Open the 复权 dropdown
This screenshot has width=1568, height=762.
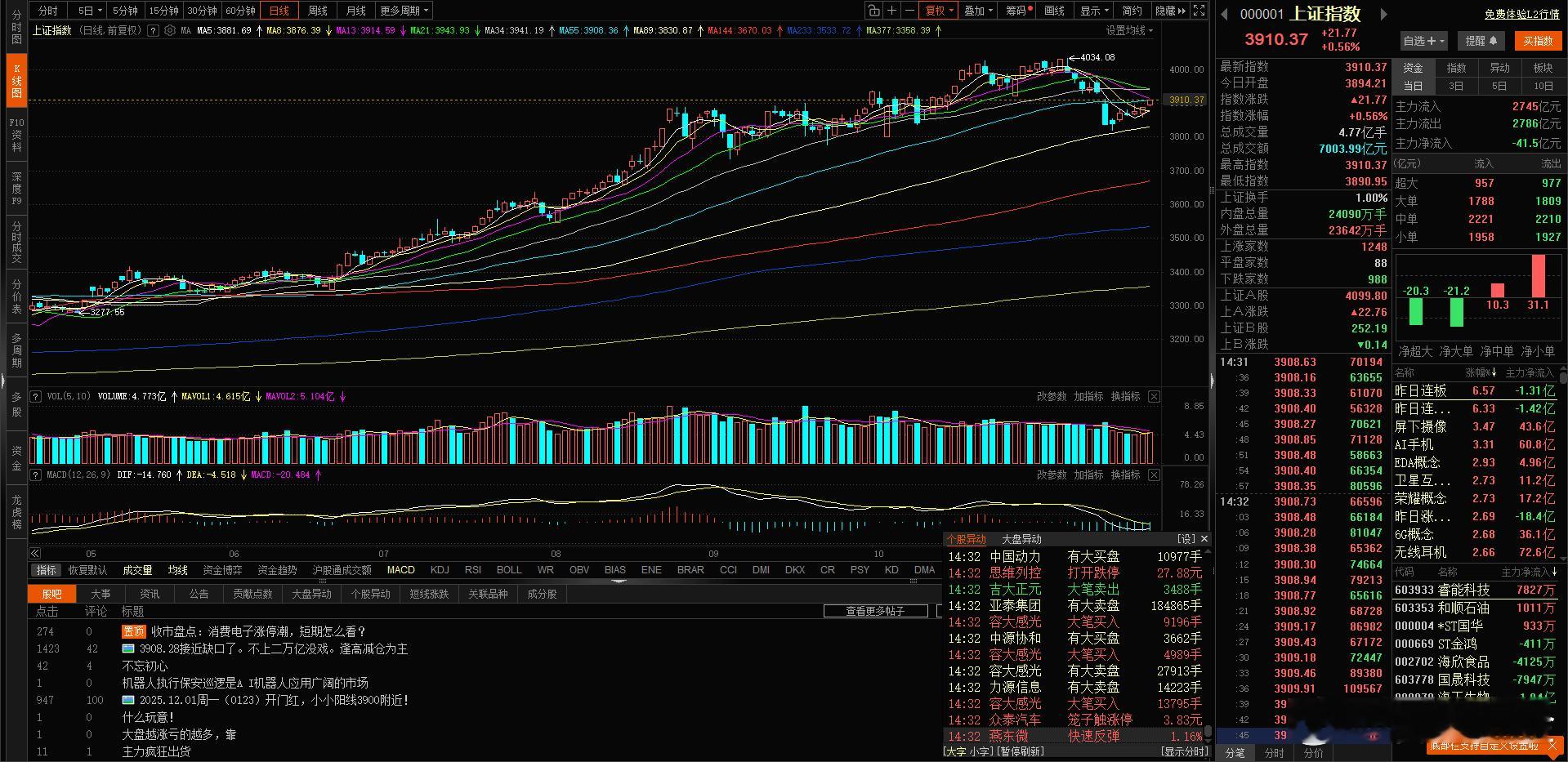tap(940, 11)
